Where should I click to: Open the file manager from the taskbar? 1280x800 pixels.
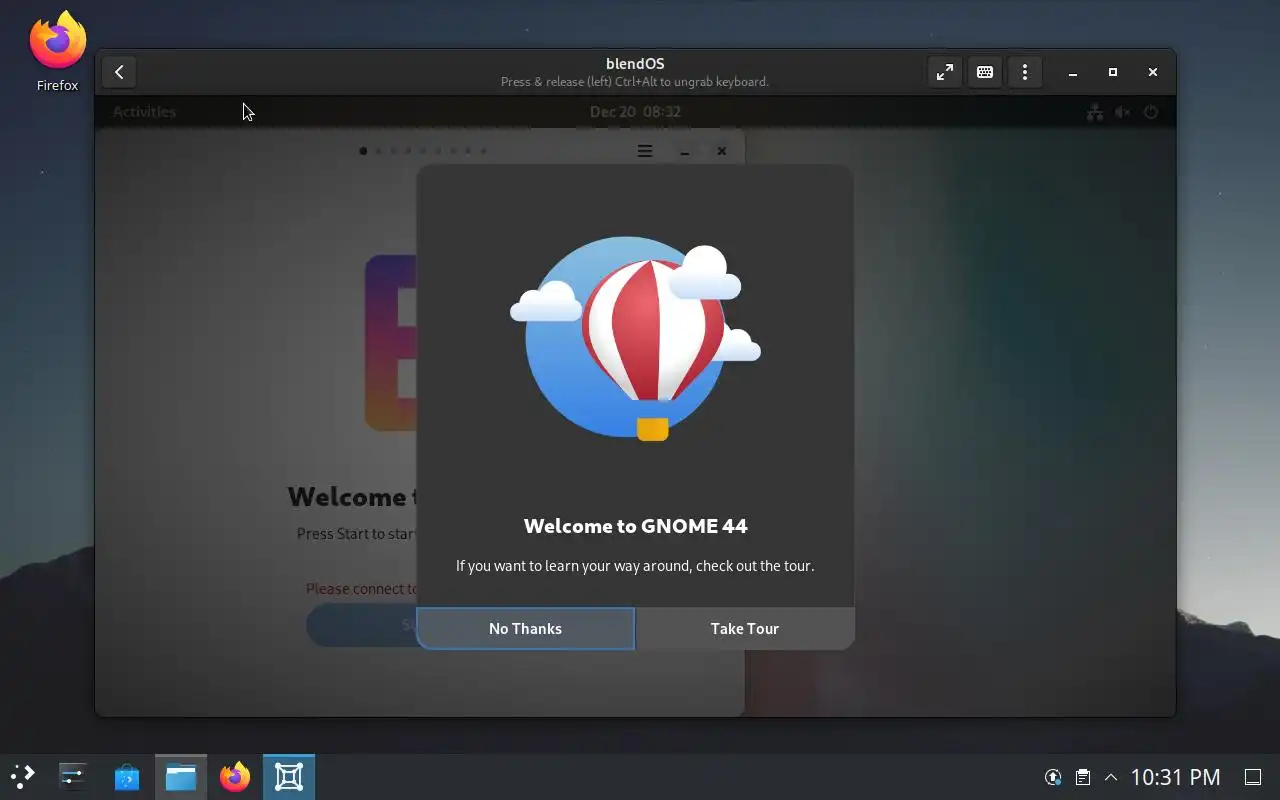click(x=181, y=777)
